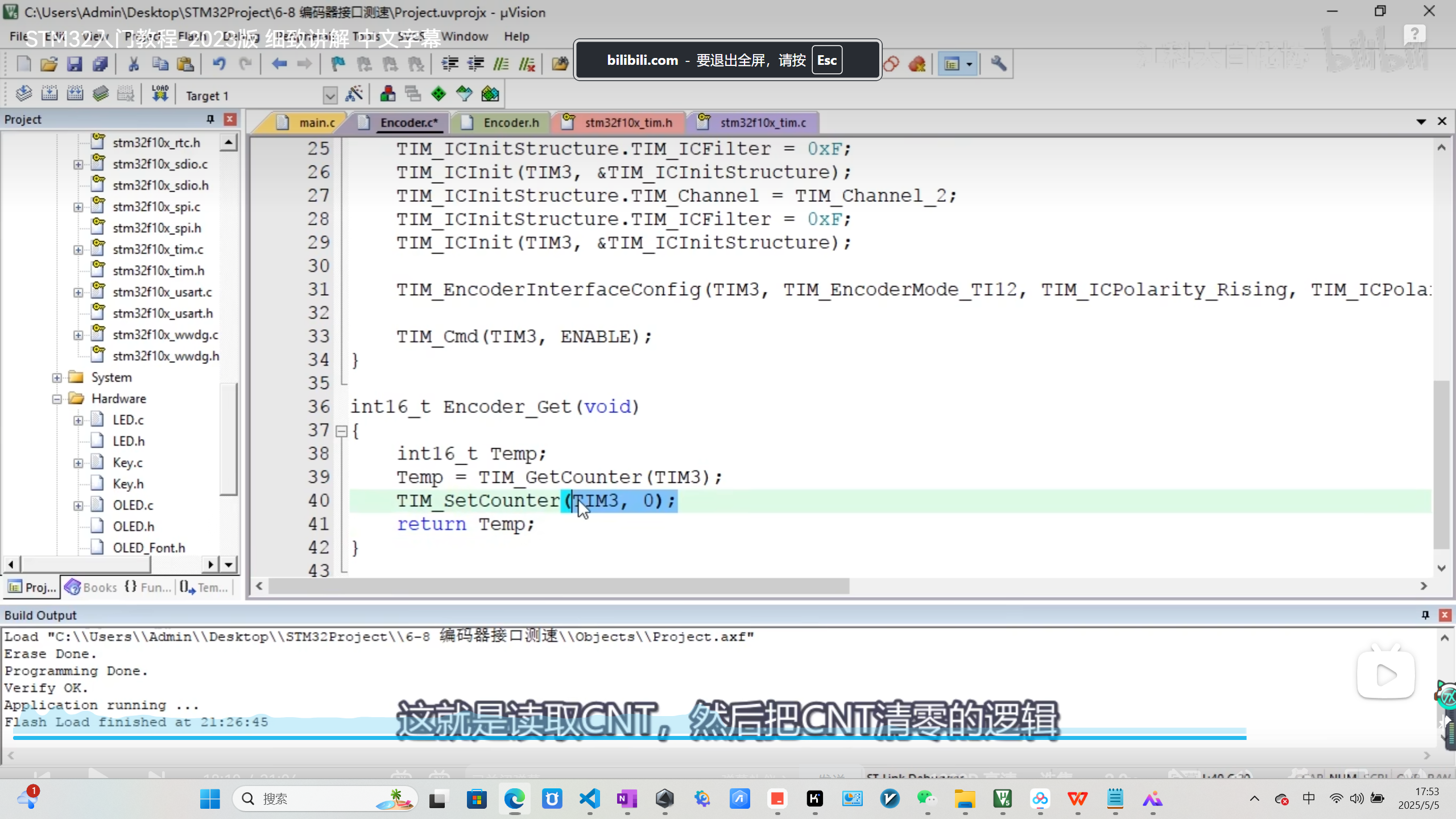
Task: Comment selection using green slashes icon
Action: coord(501,64)
